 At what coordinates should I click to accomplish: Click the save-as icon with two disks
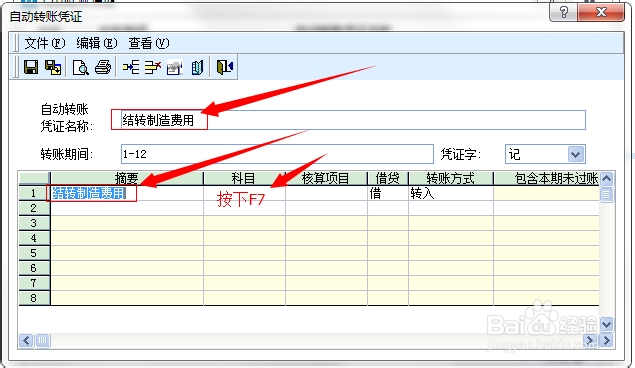point(53,67)
